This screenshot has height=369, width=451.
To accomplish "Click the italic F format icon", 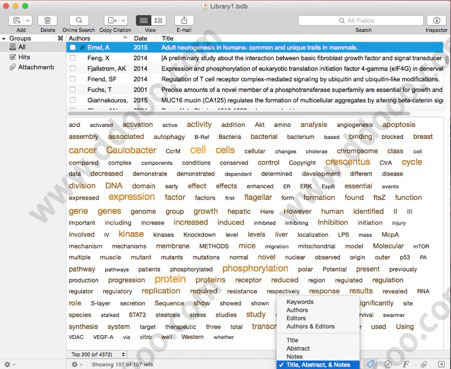I will [x=406, y=364].
